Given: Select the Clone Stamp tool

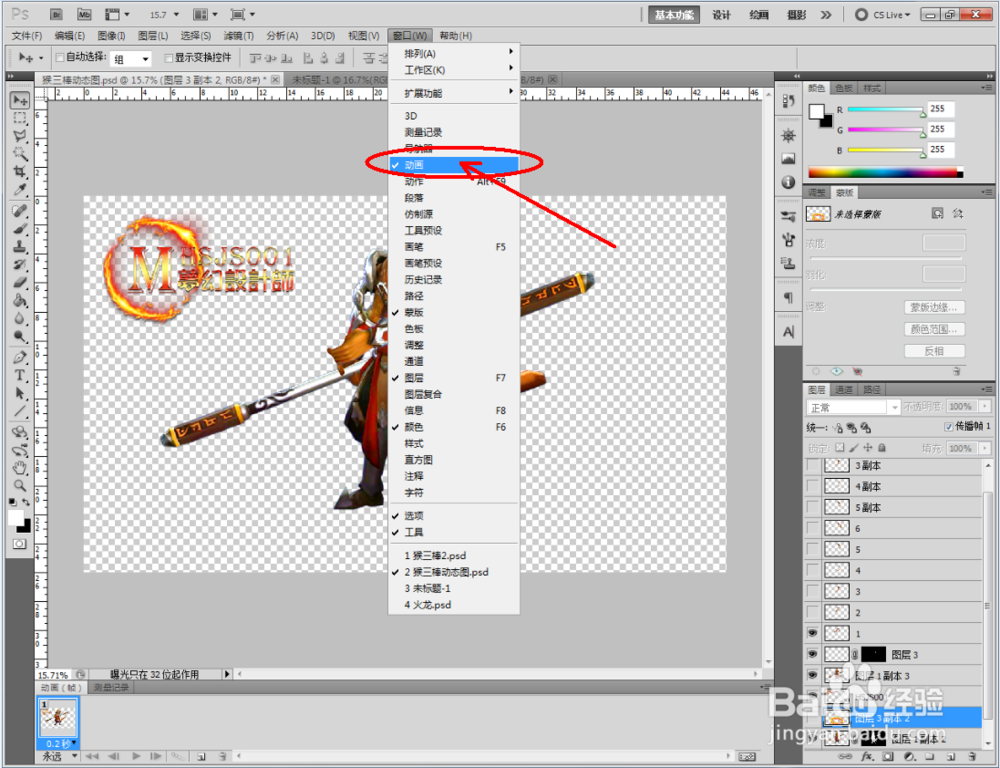Looking at the screenshot, I should [x=20, y=246].
